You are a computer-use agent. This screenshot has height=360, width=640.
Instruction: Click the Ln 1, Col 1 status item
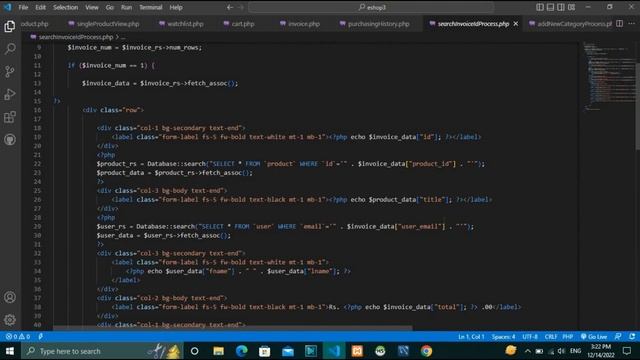471,337
